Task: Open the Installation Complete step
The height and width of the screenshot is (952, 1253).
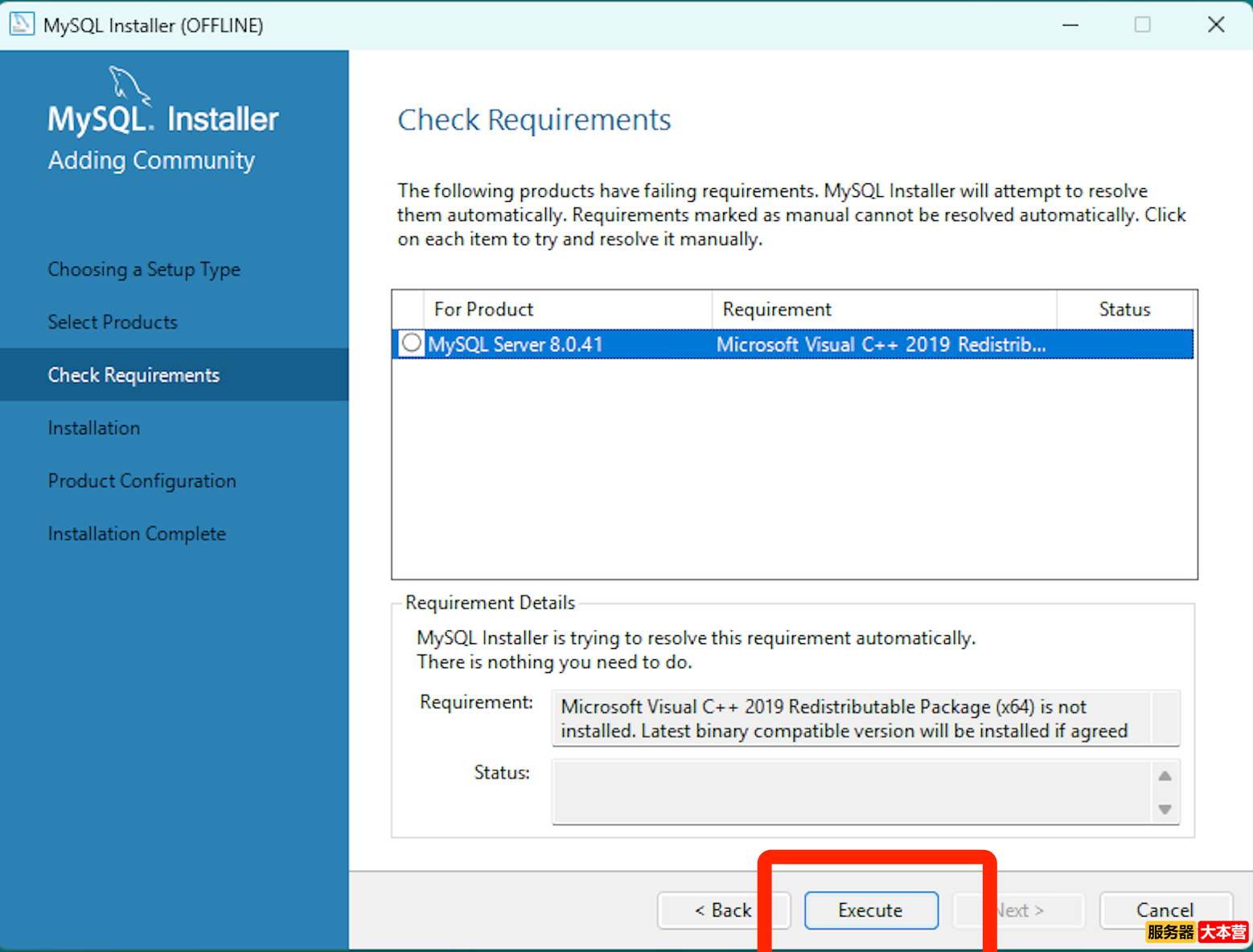Action: [137, 534]
